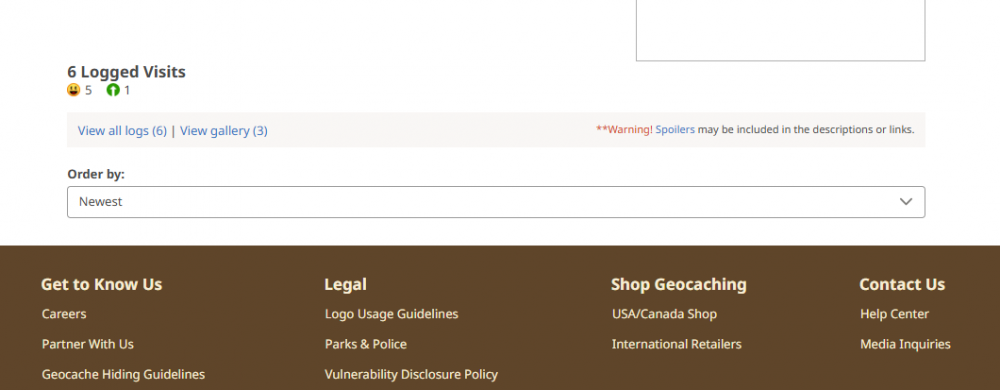Click the 6 Logged Visits heading
Image resolution: width=1000 pixels, height=390 pixels.
click(x=126, y=72)
